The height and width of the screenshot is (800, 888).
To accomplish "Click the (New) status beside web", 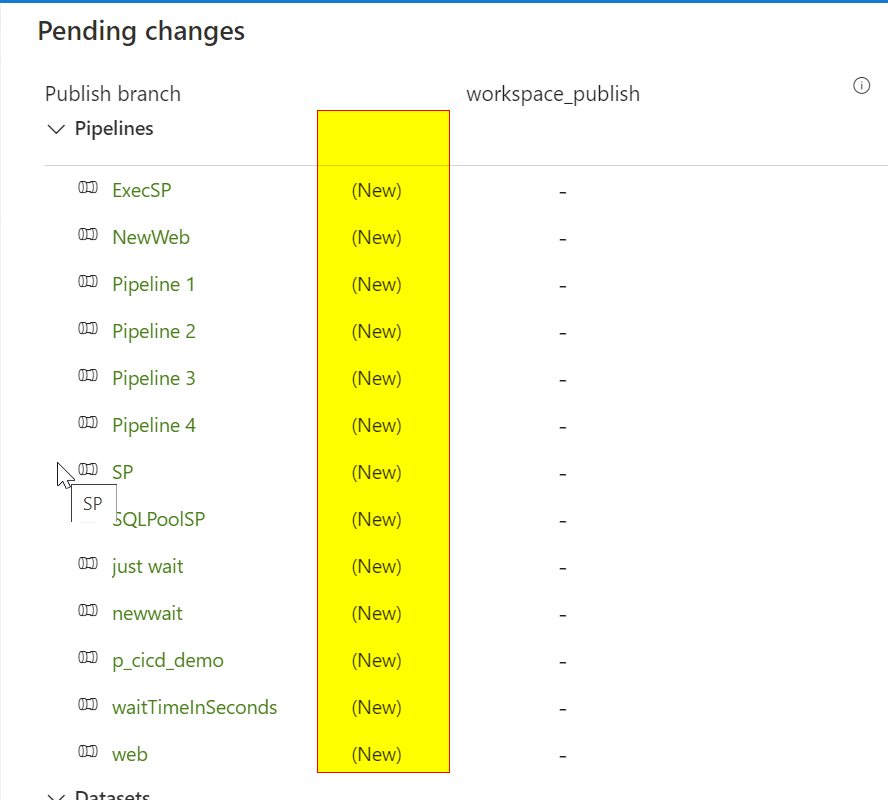I will pos(376,754).
